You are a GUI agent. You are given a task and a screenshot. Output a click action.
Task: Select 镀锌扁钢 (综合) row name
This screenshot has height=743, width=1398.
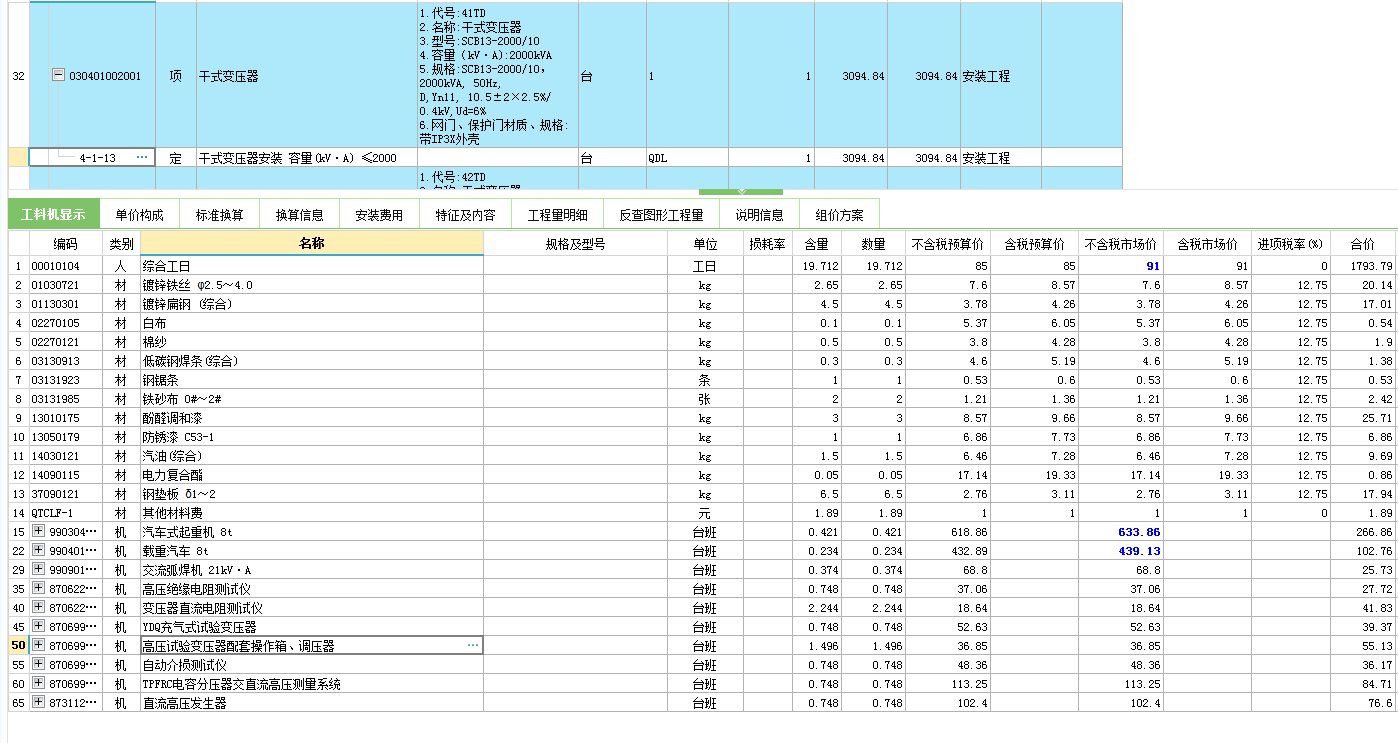point(312,304)
